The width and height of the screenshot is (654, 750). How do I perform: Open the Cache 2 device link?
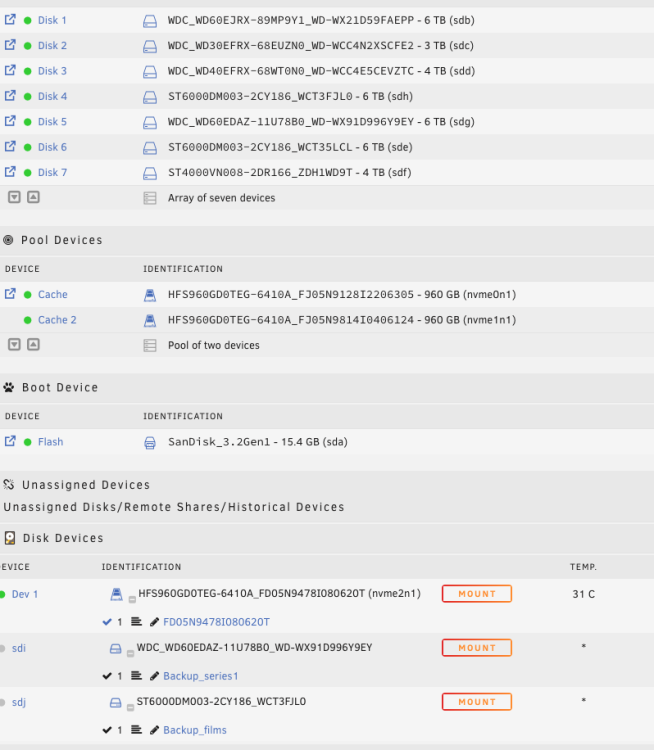pos(57,320)
